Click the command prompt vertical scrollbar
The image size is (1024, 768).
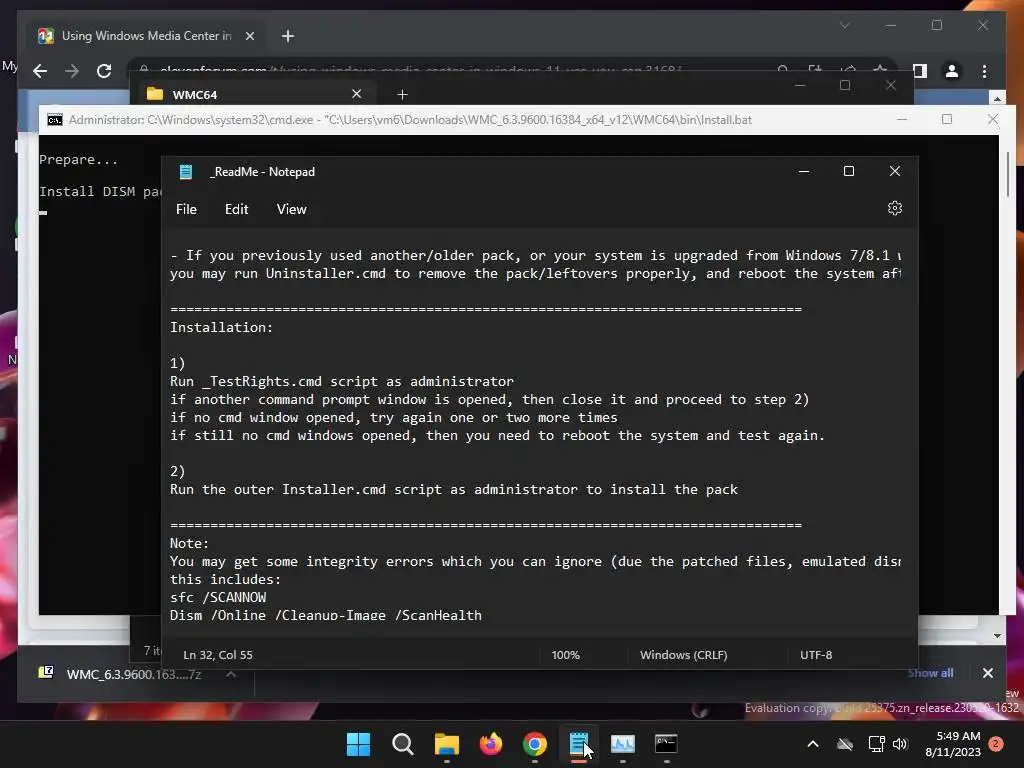(1008, 174)
